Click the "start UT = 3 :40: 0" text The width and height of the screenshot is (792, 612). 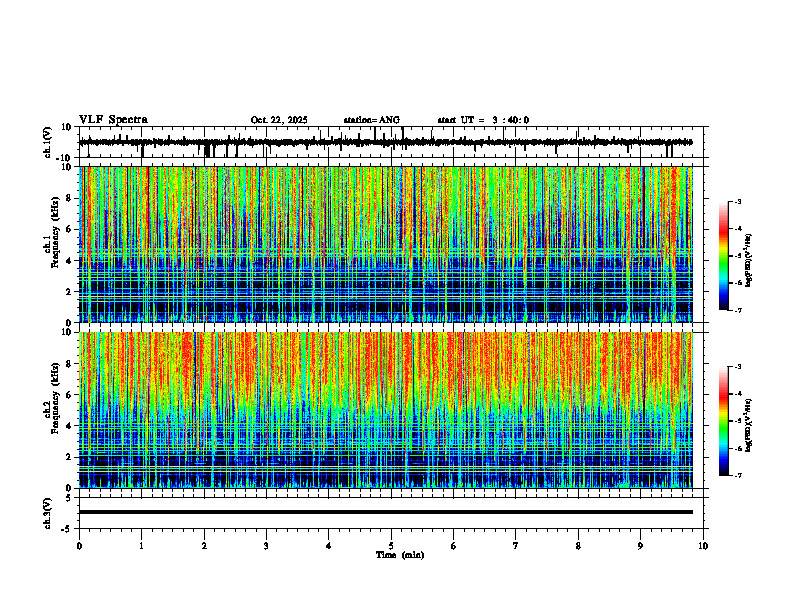pyautogui.click(x=483, y=120)
